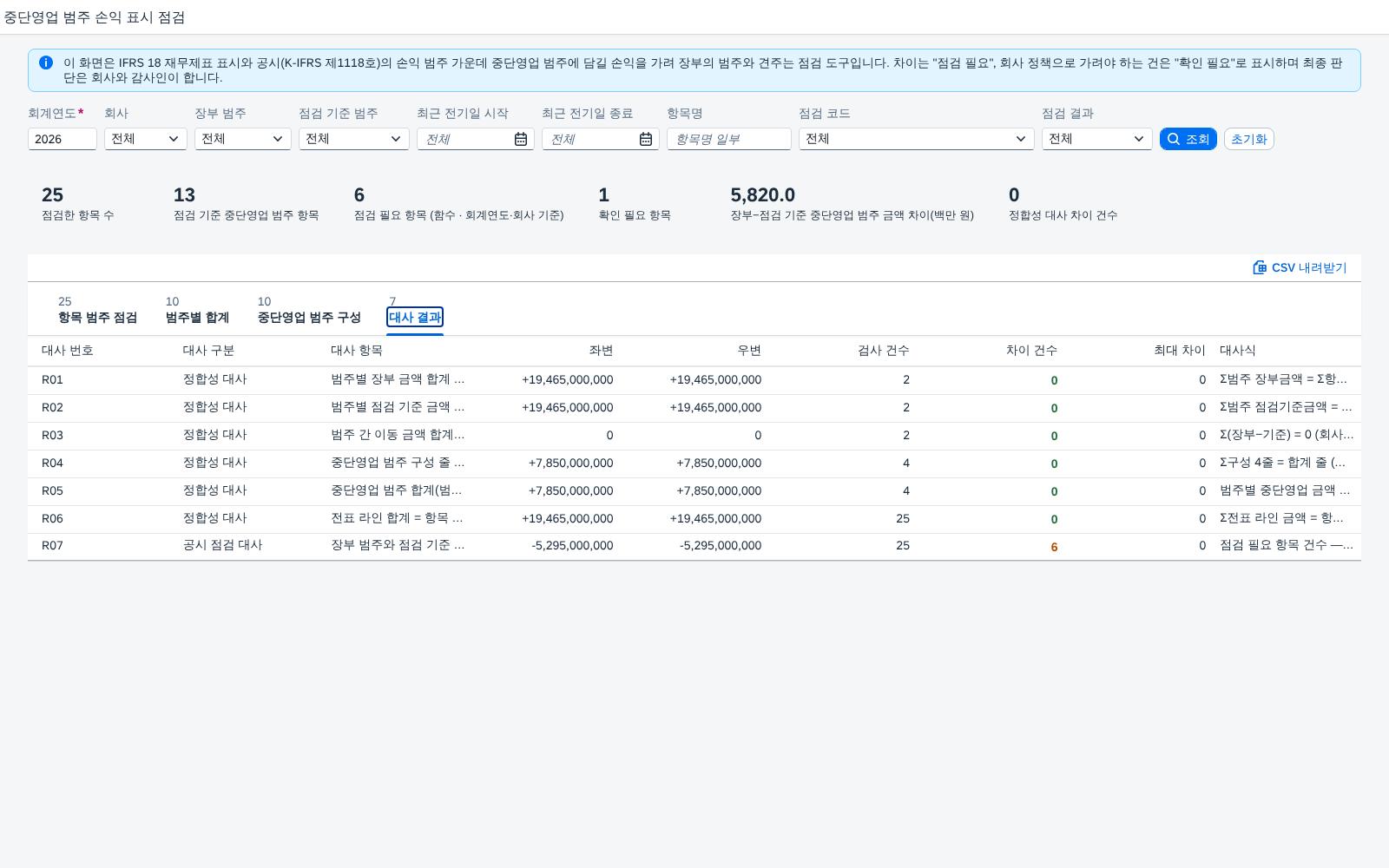Viewport: 1389px width, 868px height.
Task: Select the R01 reconciliation row
Action: click(694, 380)
